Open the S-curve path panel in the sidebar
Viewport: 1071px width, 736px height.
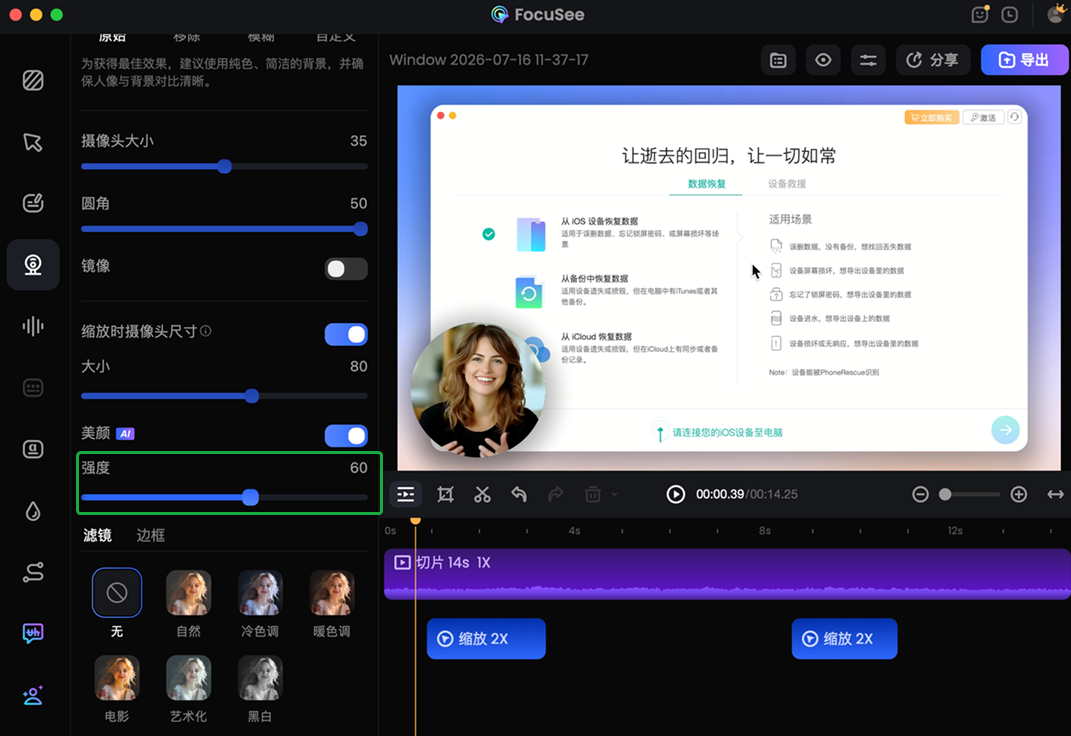point(33,572)
